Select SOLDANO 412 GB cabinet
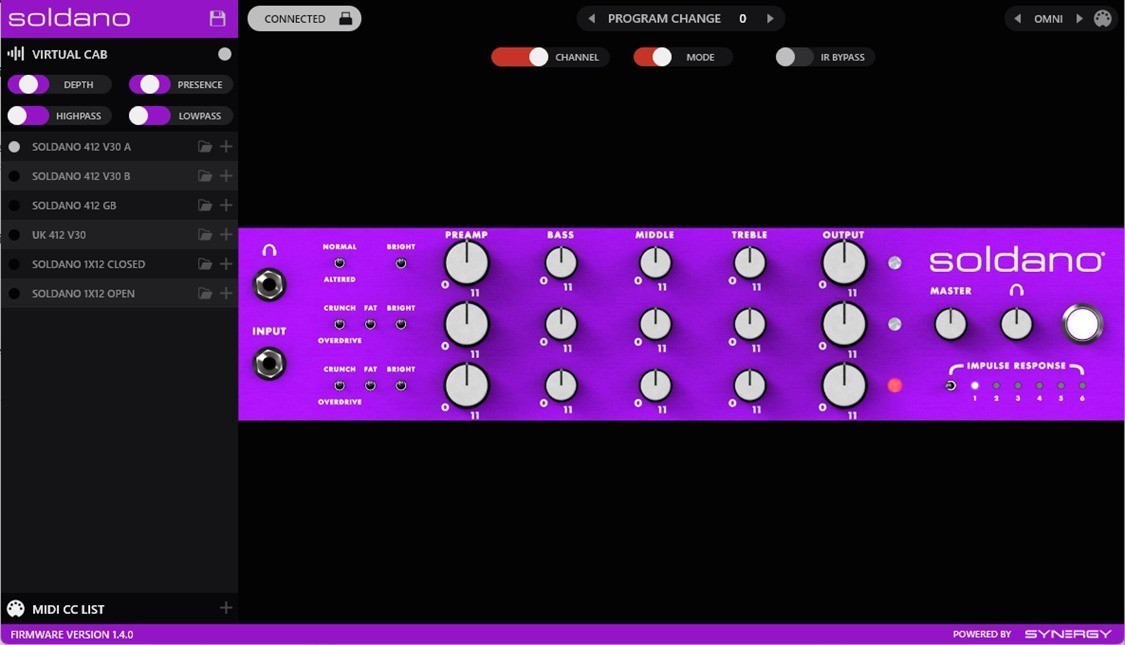This screenshot has width=1125, height=645. tap(74, 206)
